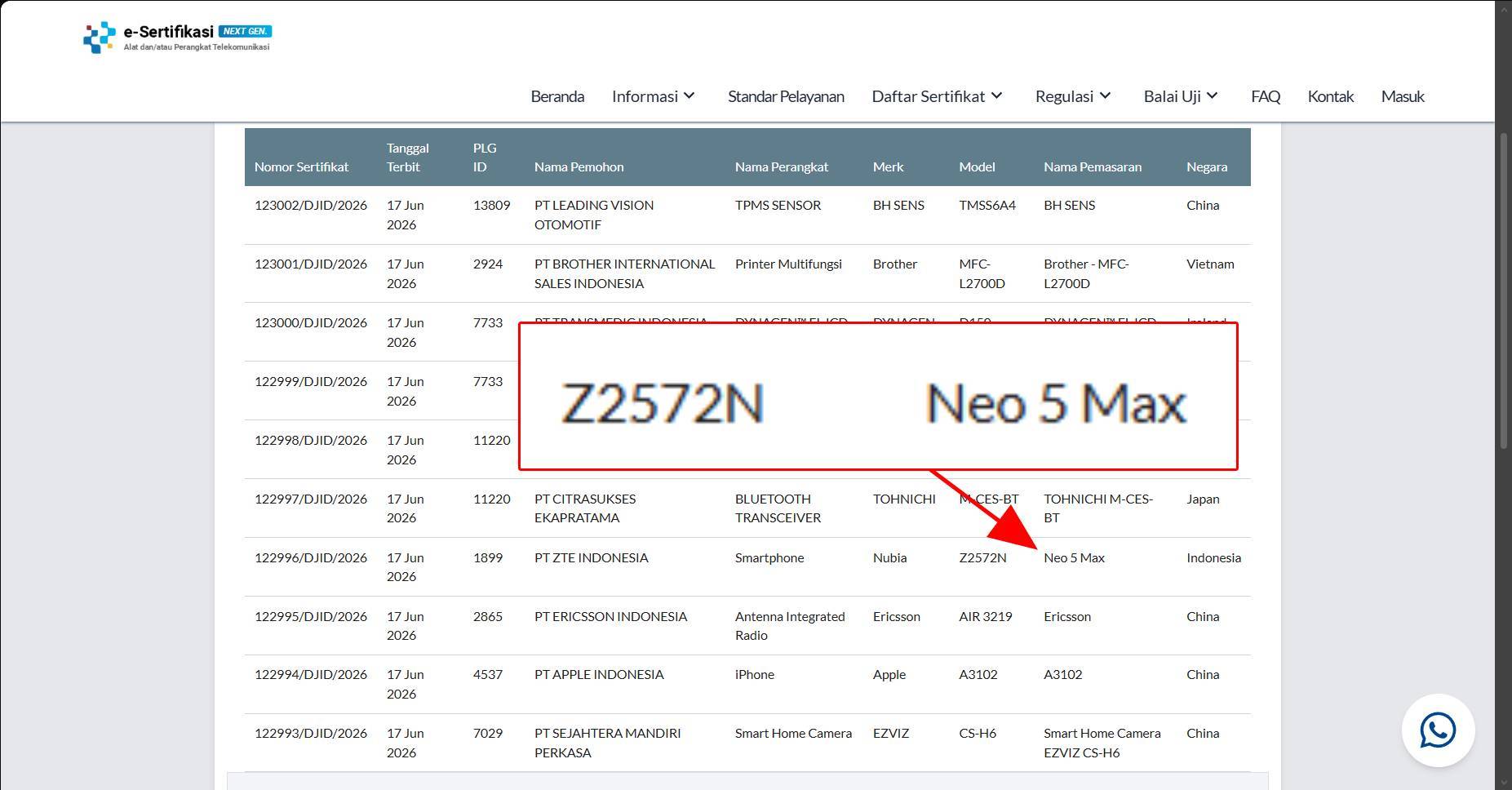This screenshot has height=790, width=1512.
Task: Click PT APPLE INDONESIA applicant cell
Action: coord(599,674)
